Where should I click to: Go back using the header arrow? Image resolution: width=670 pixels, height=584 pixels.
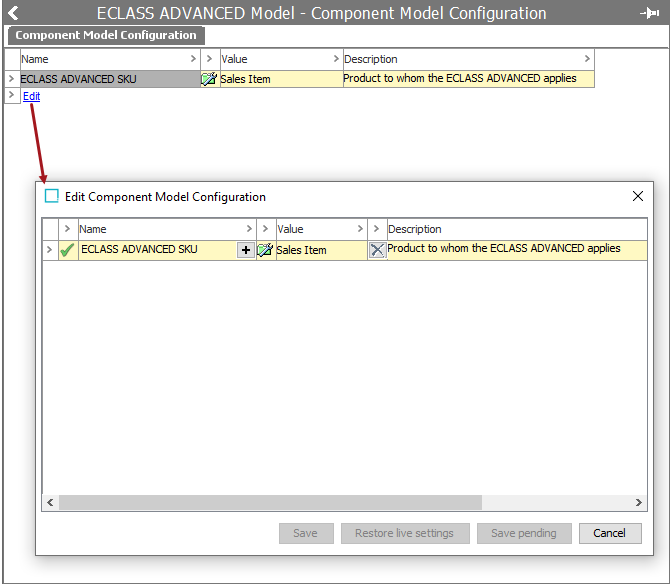[x=14, y=13]
